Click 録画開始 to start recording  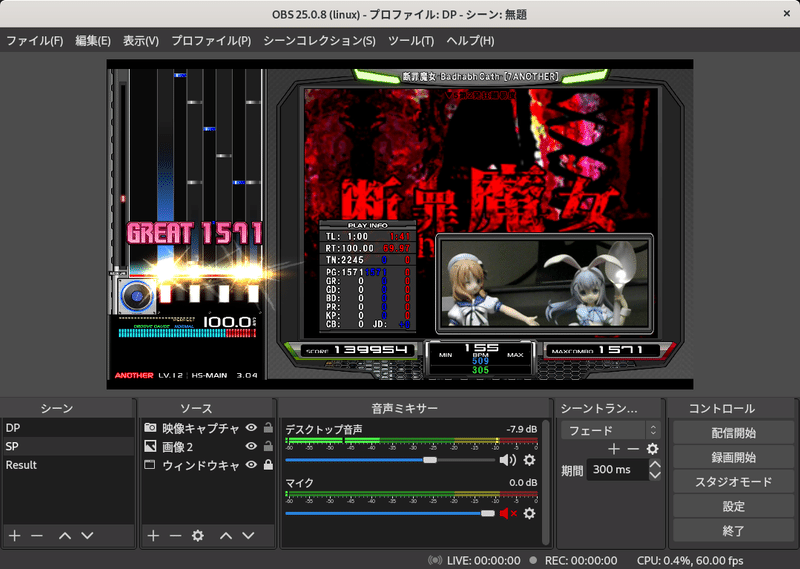733,457
